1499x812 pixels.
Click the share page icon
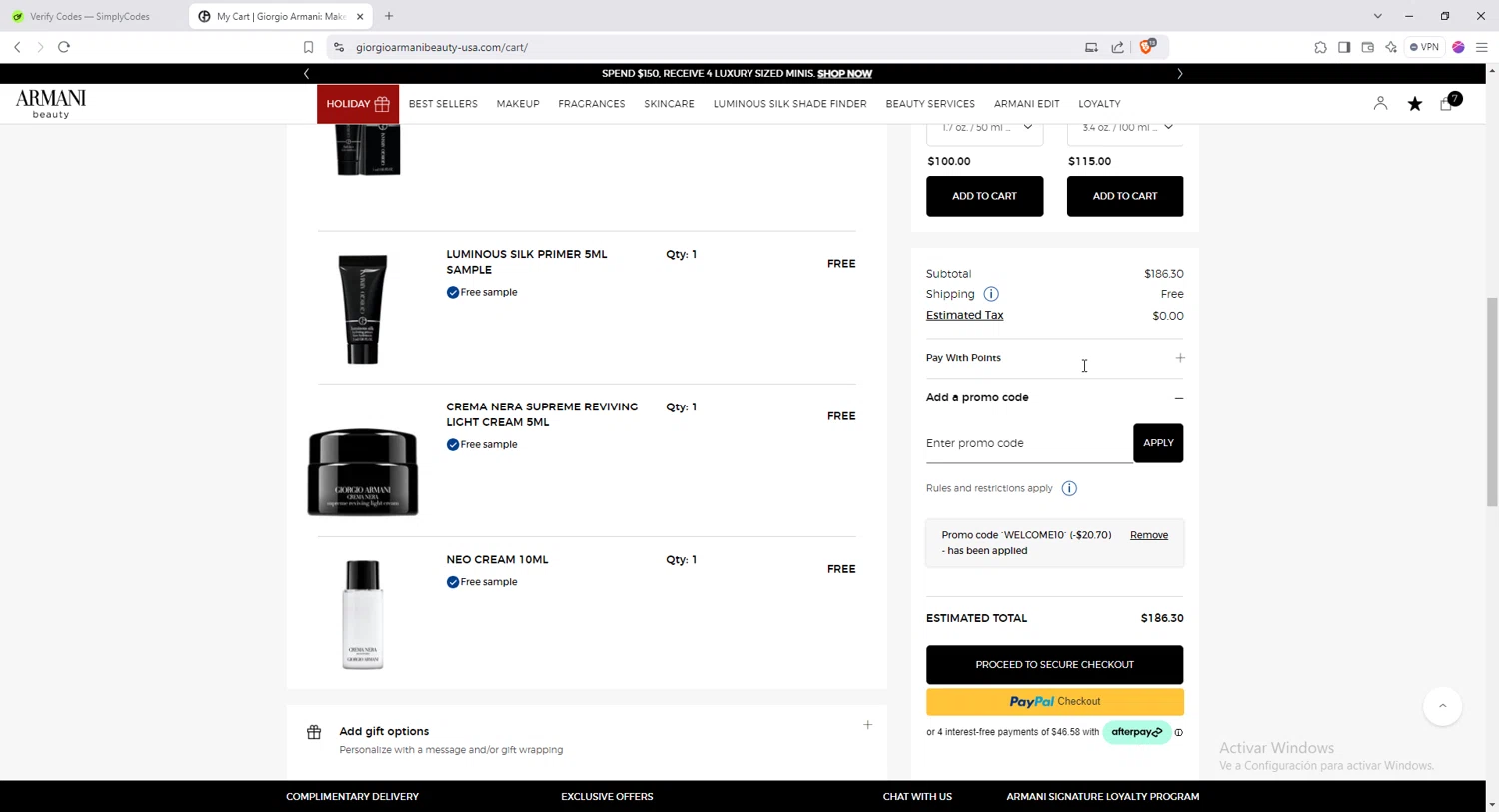(x=1117, y=47)
